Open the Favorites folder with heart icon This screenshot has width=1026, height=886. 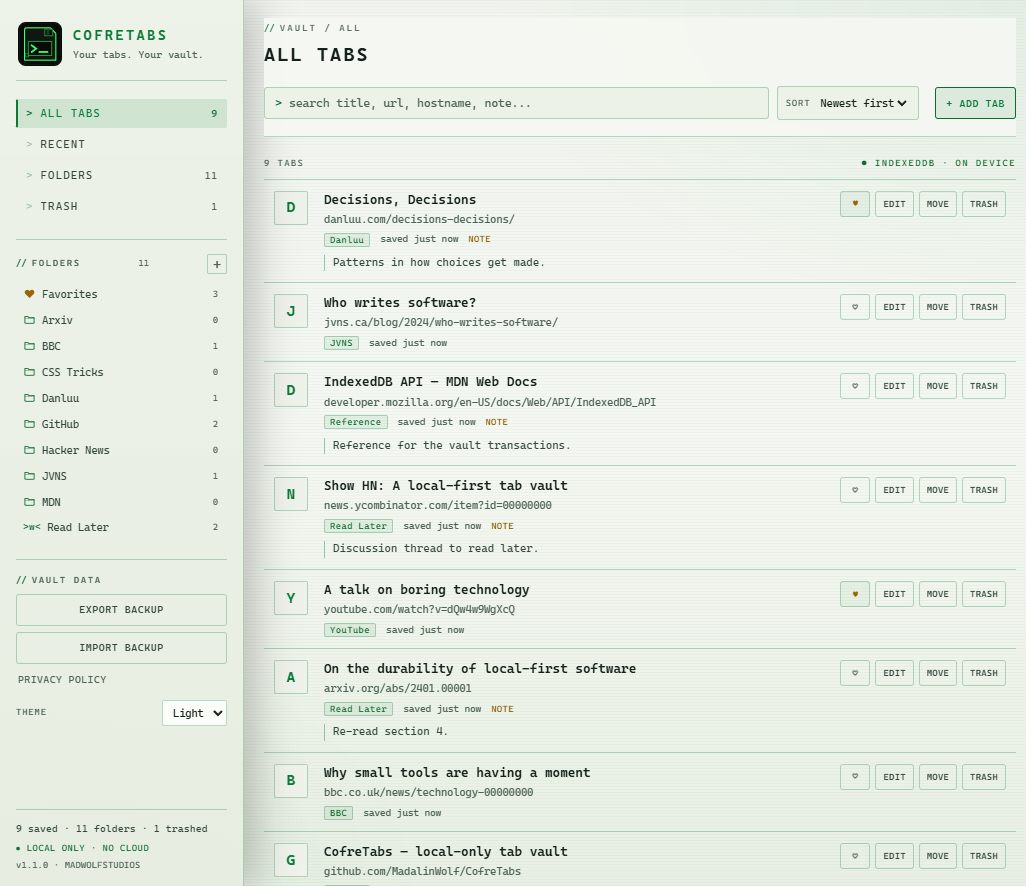point(121,294)
